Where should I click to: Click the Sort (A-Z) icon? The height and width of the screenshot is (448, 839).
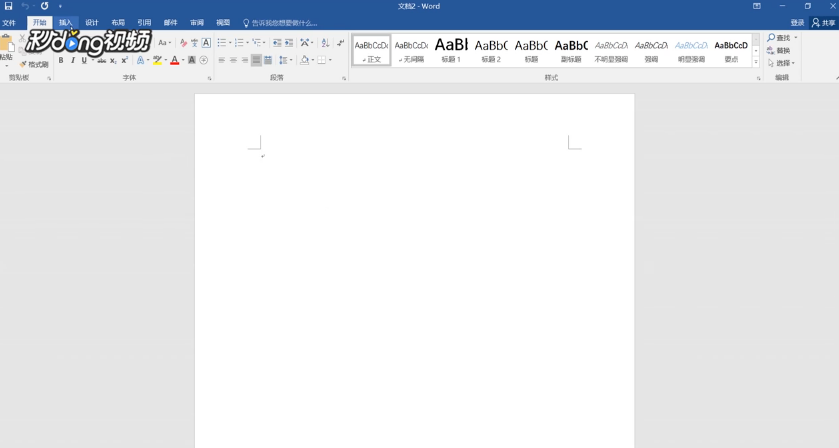coord(325,43)
